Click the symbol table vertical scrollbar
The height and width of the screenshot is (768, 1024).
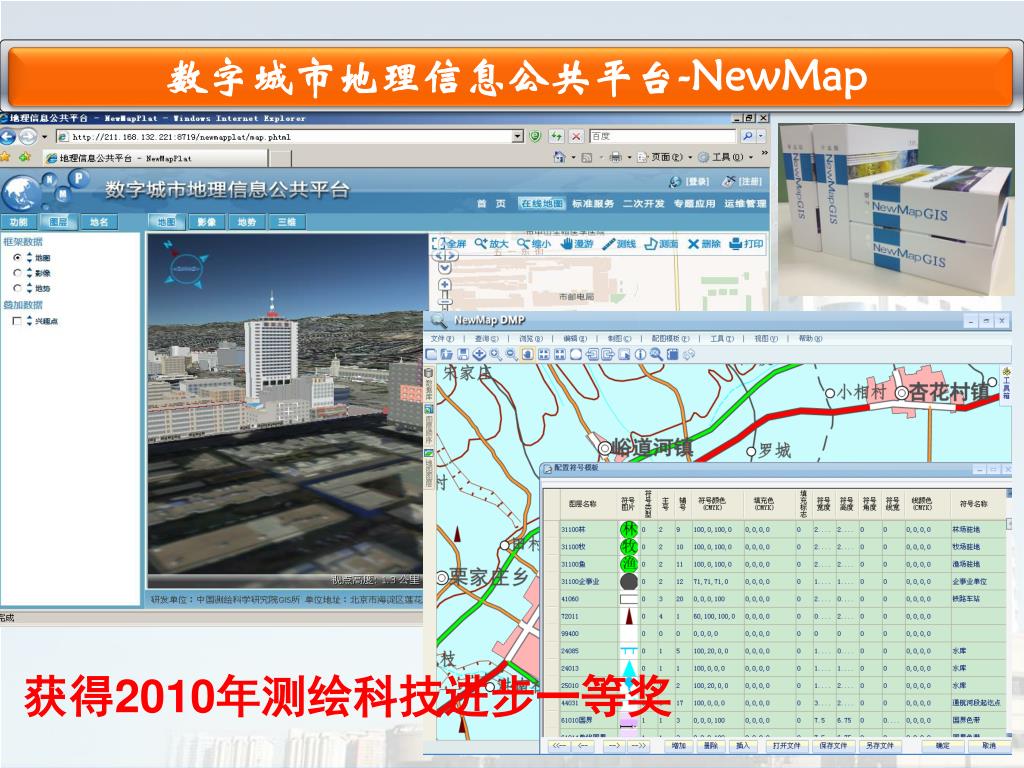1009,614
